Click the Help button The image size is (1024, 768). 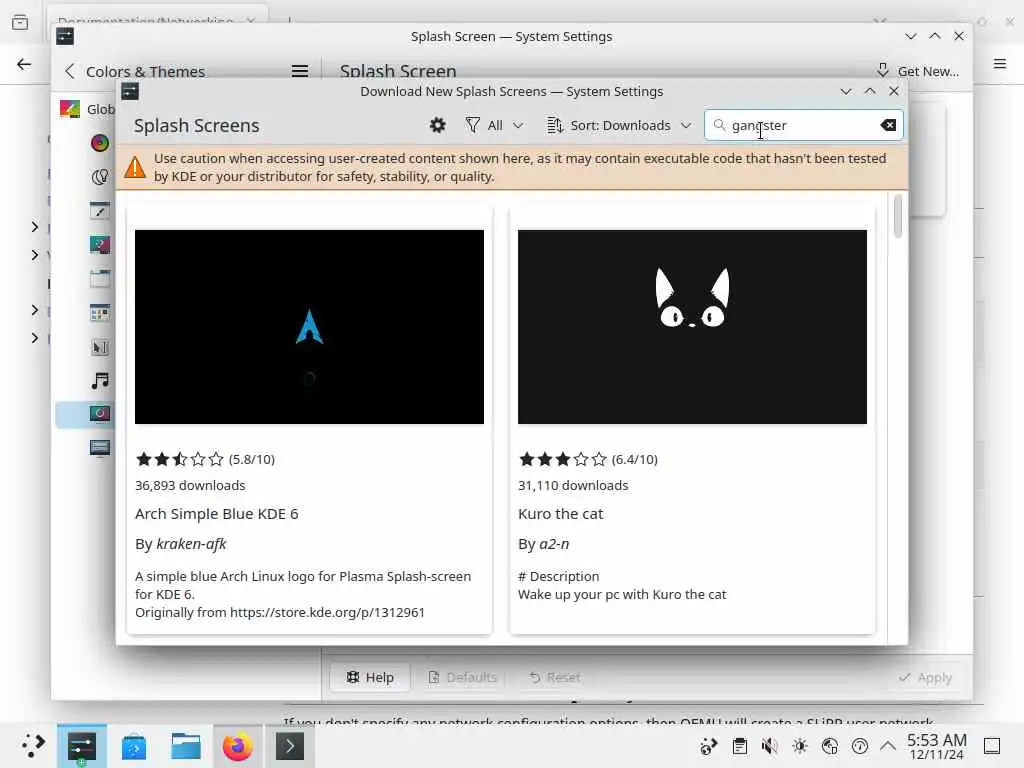click(370, 677)
